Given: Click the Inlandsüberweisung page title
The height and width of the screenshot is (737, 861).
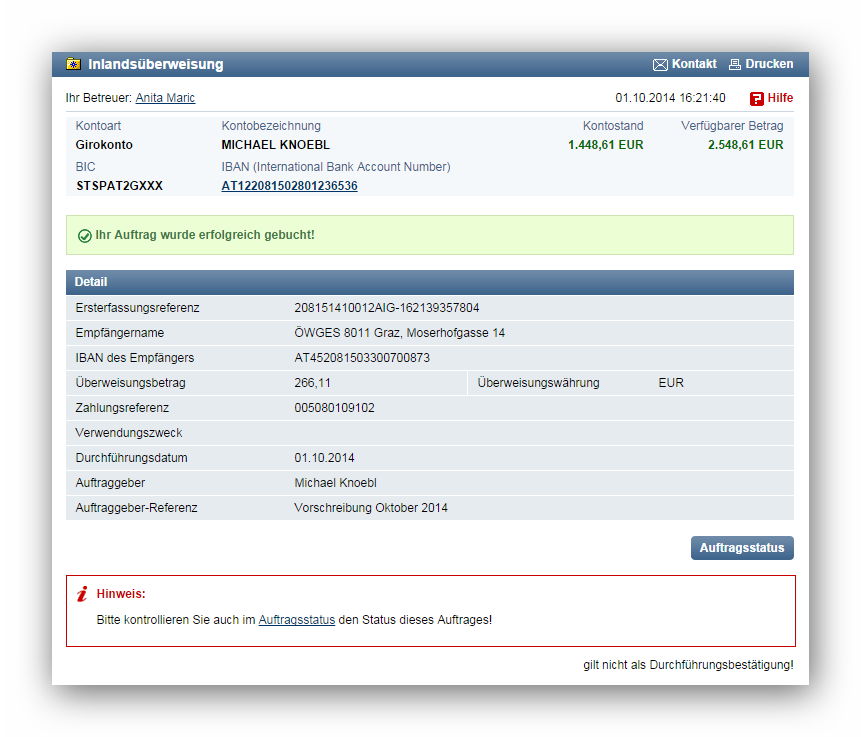Looking at the screenshot, I should pyautogui.click(x=156, y=64).
